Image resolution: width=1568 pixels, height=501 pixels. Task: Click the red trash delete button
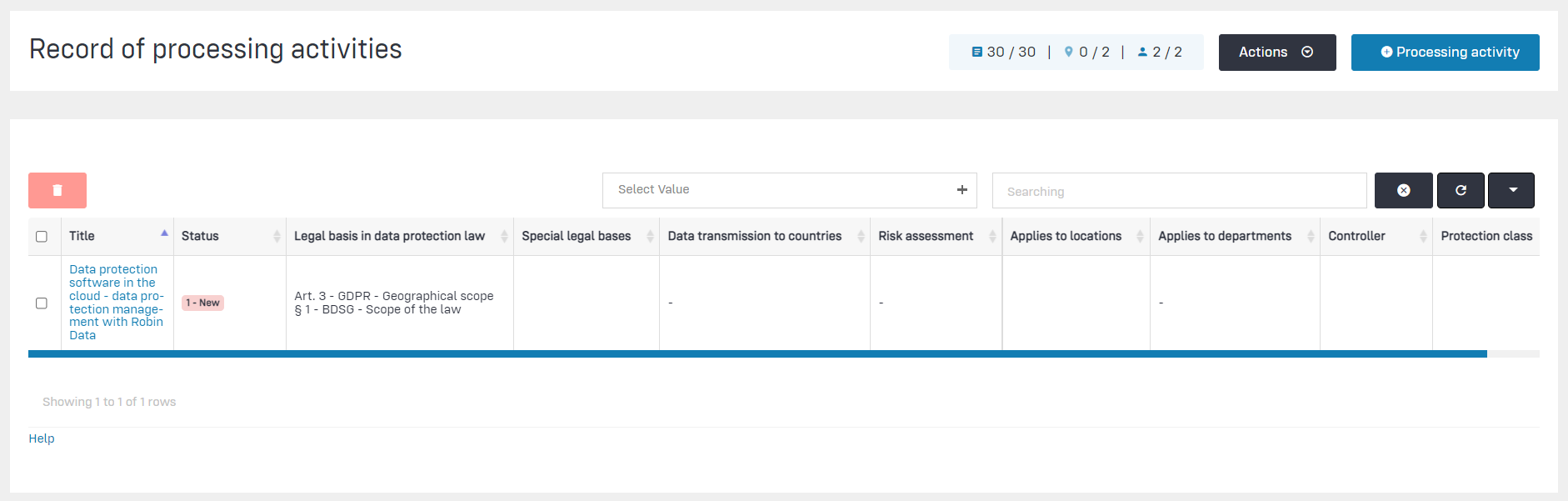57,190
